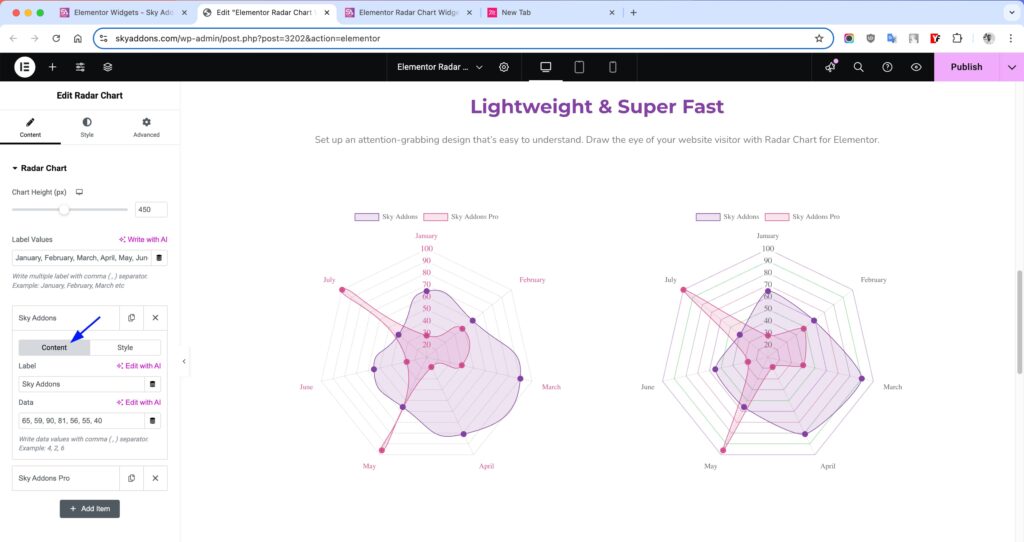Click the Label text field
Screen dimensions: 1024x542
click(x=82, y=384)
